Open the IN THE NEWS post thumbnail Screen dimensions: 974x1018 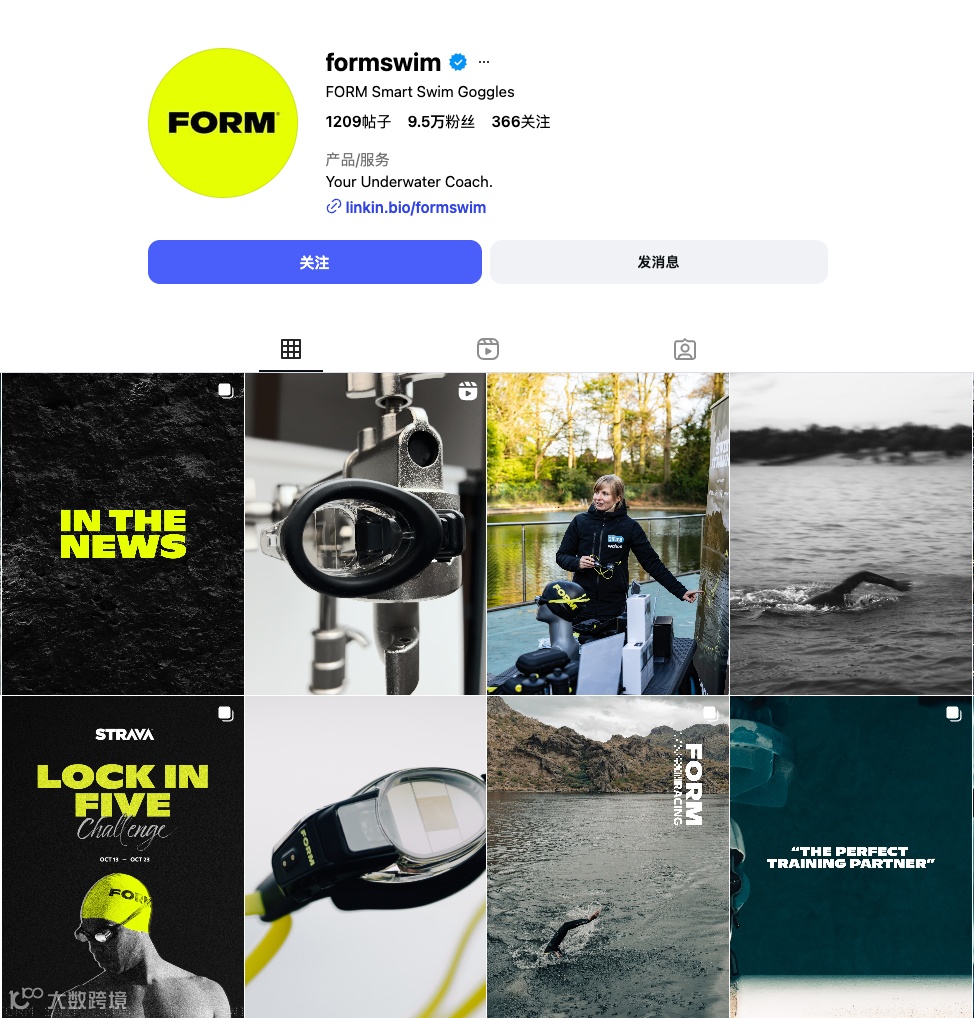(x=123, y=534)
